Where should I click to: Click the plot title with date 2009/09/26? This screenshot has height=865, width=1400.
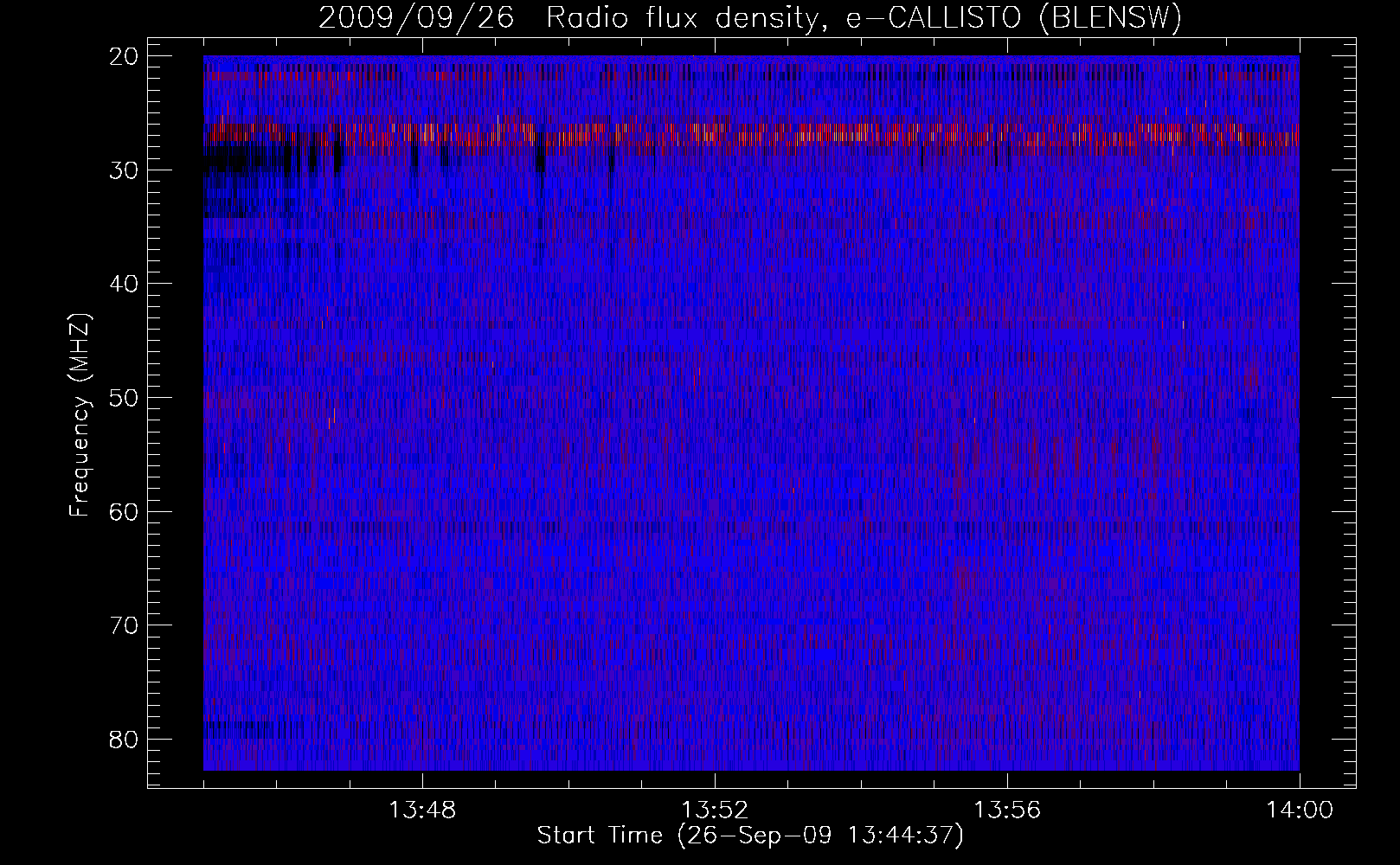[750, 18]
